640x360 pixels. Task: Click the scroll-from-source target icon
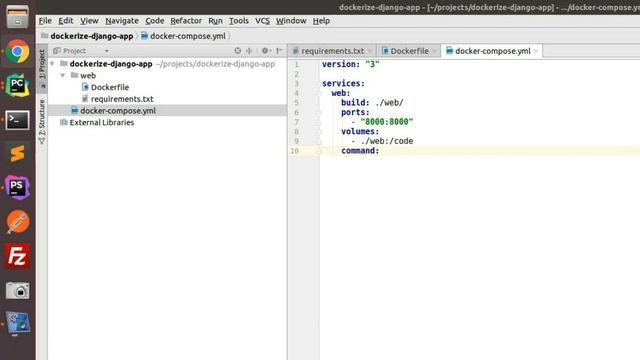tap(238, 51)
